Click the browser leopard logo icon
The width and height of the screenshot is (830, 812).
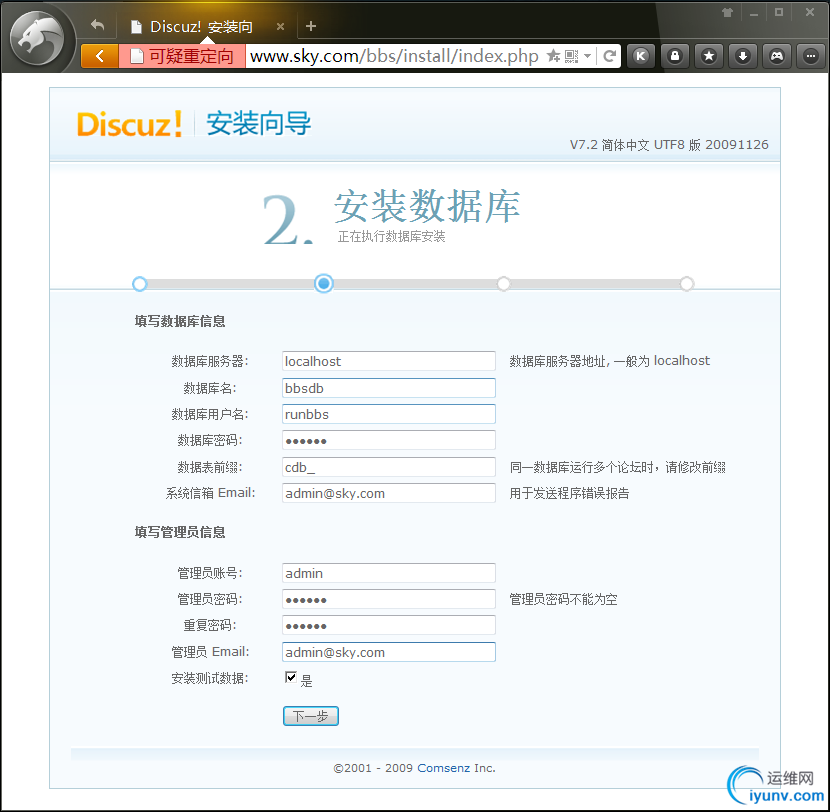click(37, 38)
